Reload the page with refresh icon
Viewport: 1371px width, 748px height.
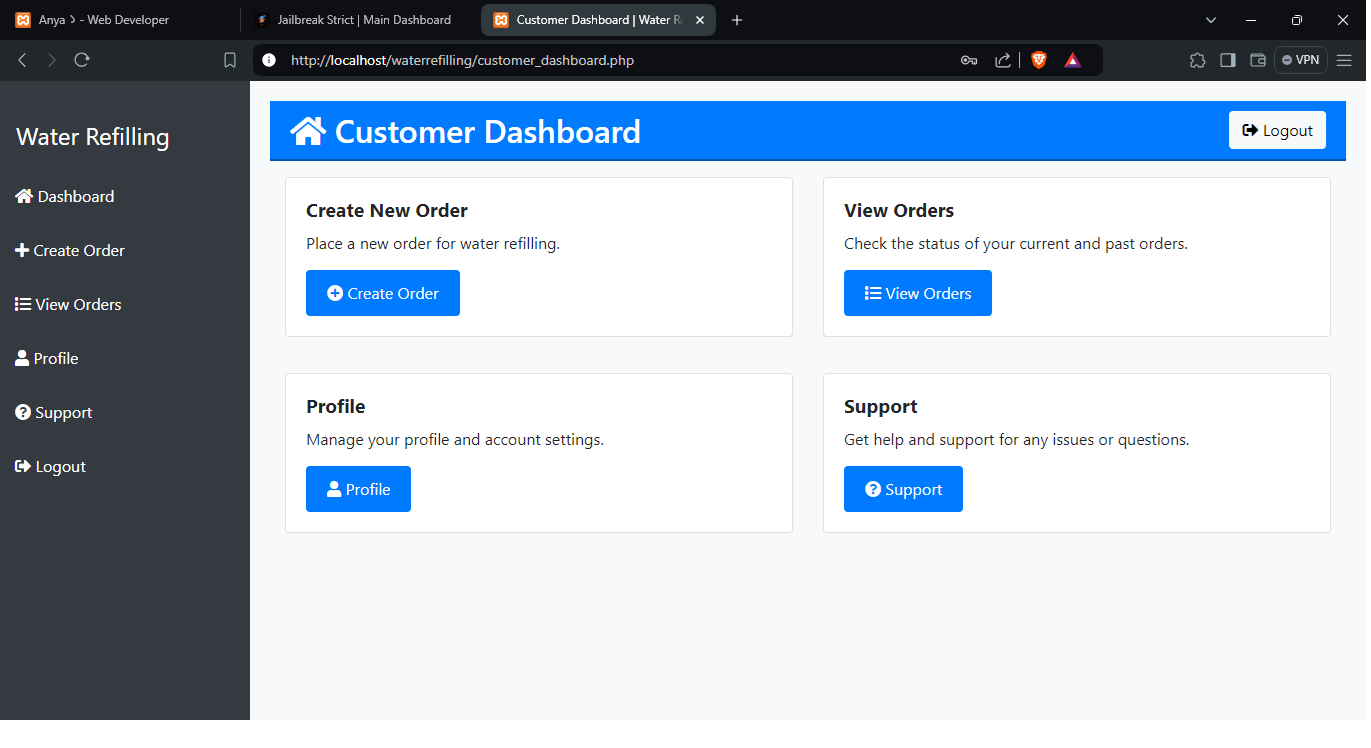click(82, 60)
